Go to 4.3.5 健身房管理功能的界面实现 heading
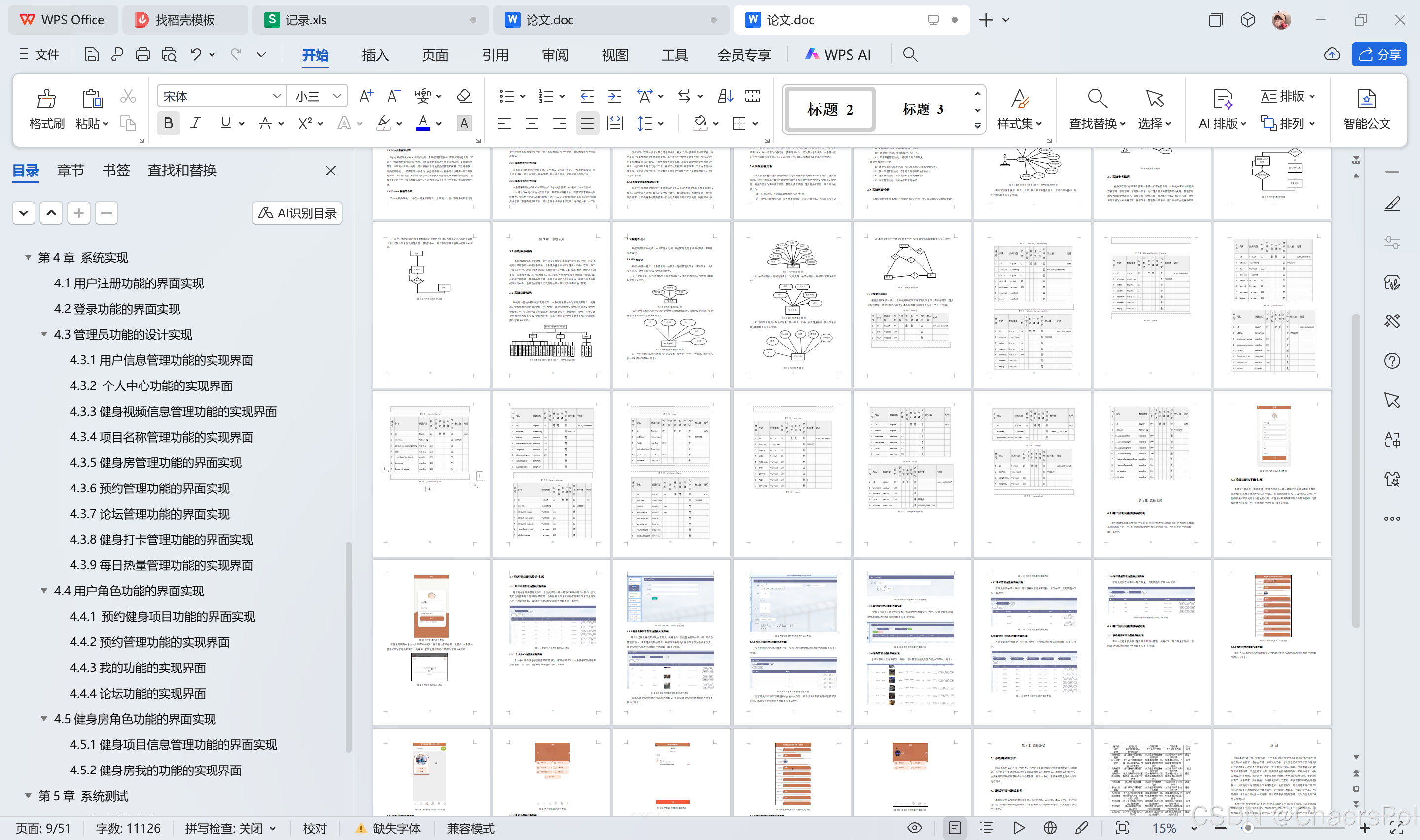 [x=156, y=462]
